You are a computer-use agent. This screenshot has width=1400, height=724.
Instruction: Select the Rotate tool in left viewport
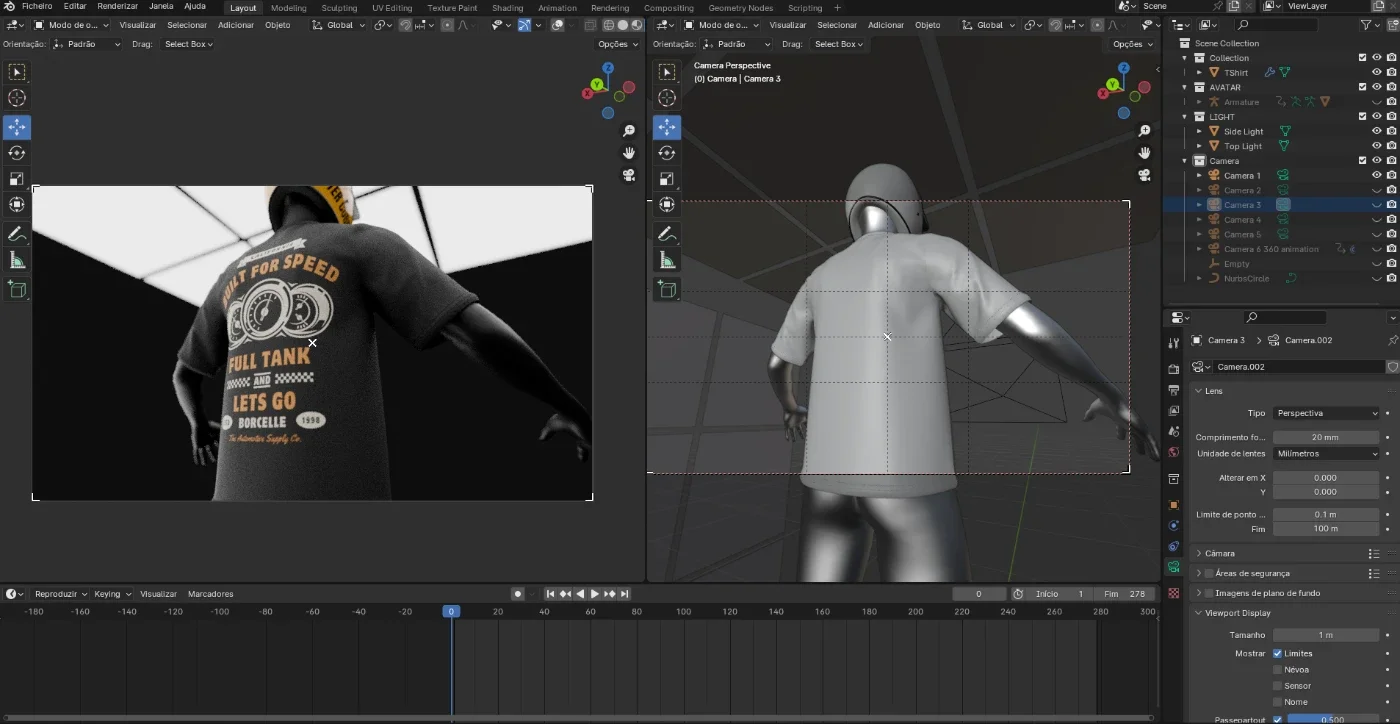(17, 153)
